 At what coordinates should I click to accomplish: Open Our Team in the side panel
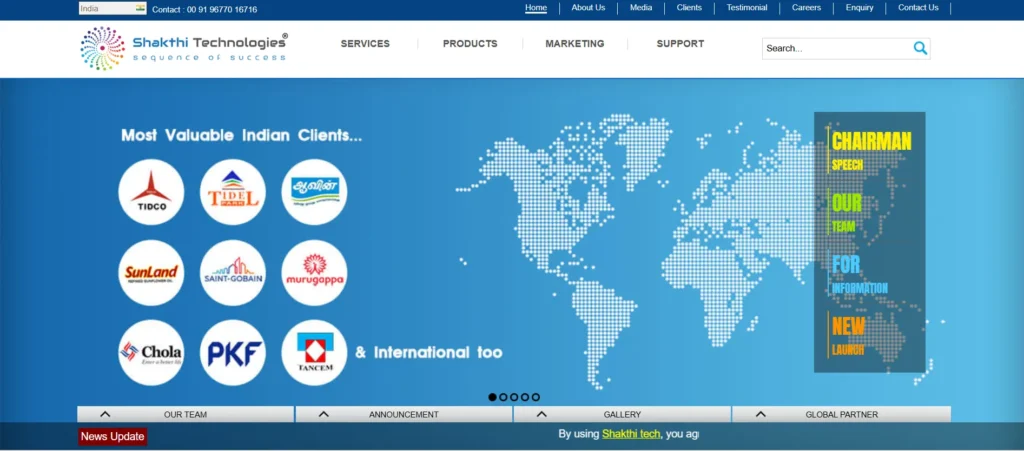click(x=846, y=212)
